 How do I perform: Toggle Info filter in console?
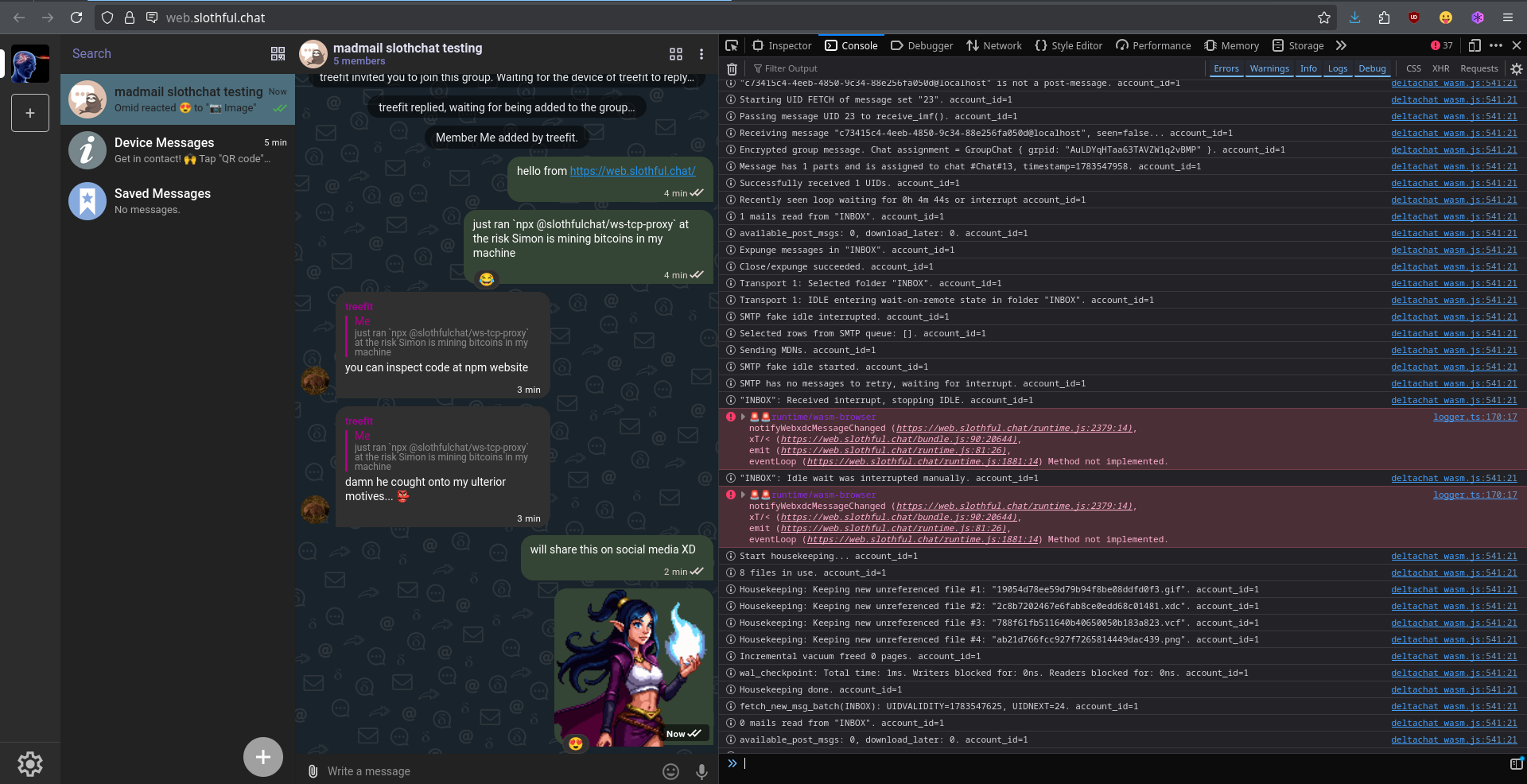(1308, 69)
